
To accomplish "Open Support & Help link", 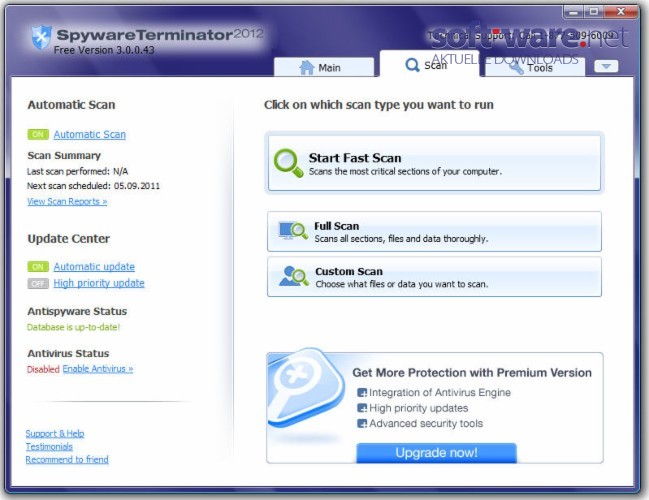I will (x=55, y=433).
